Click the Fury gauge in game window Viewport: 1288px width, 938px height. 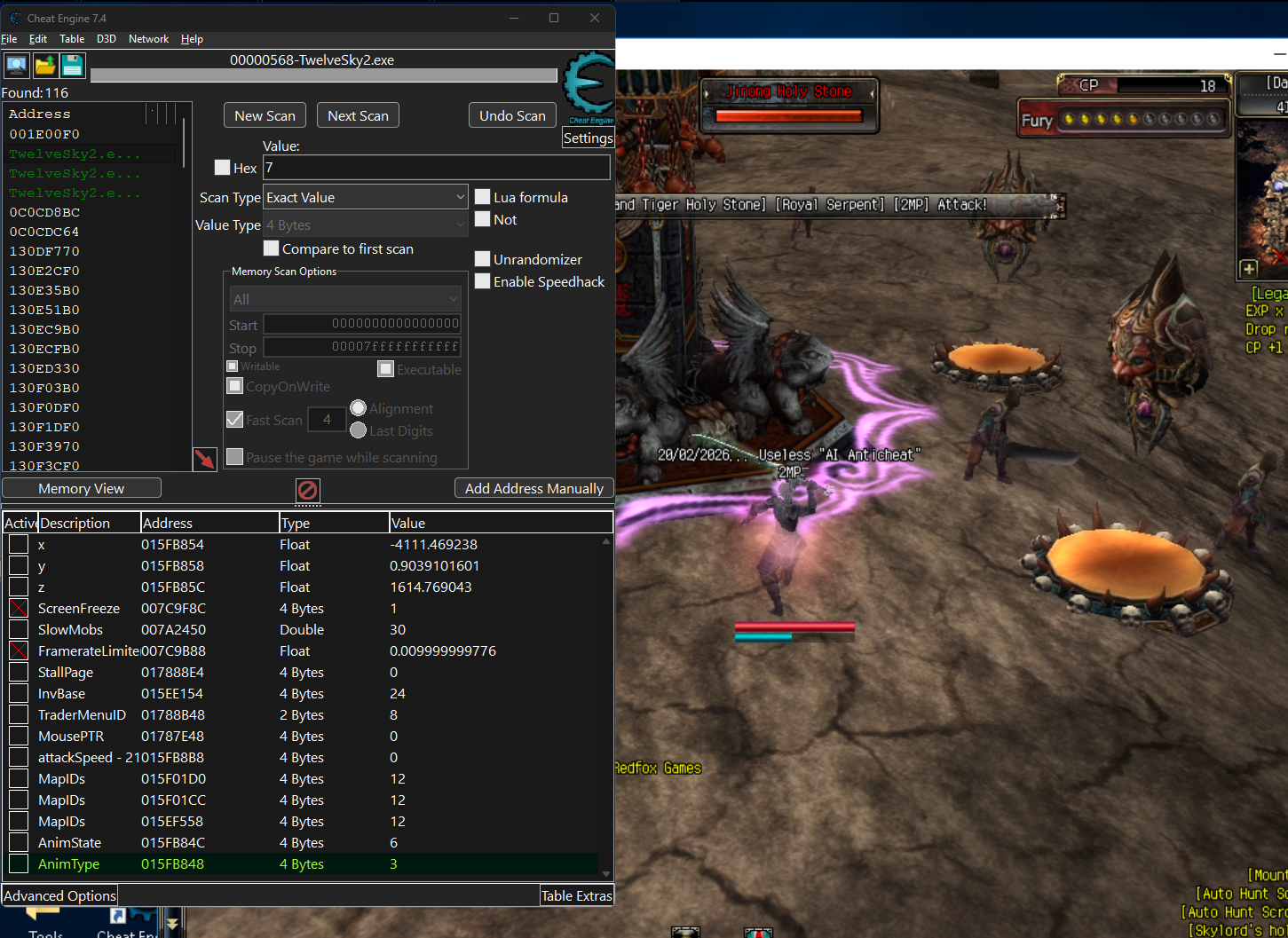click(x=1126, y=119)
